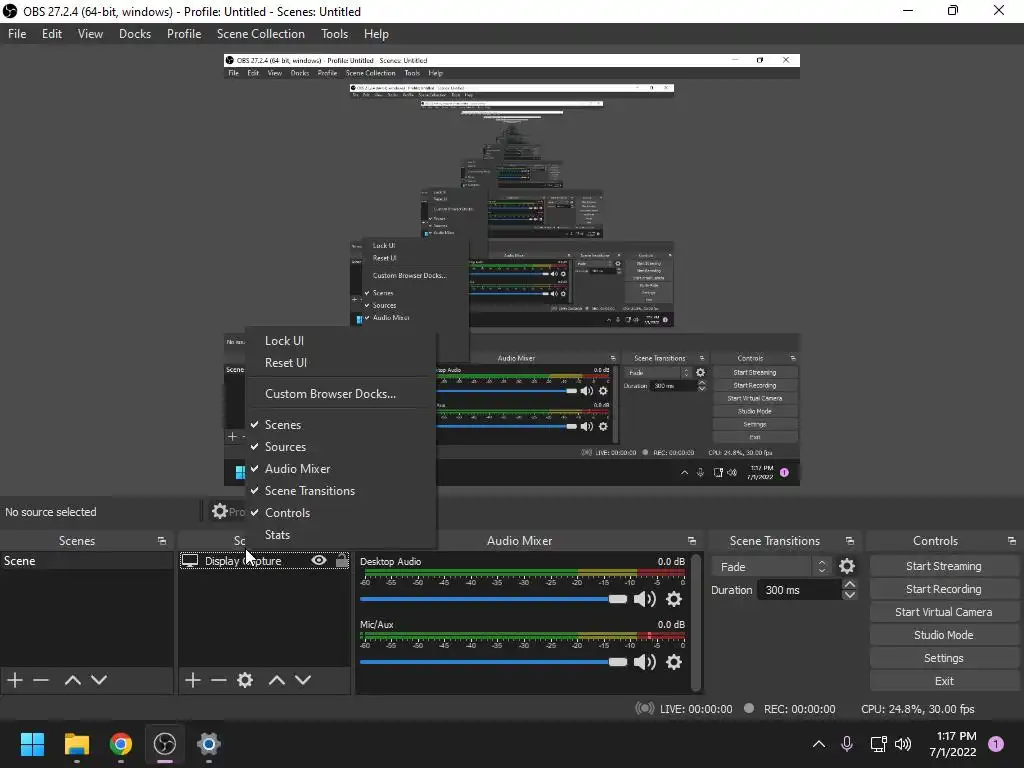Screen dimensions: 1024x768
Task: Increase transition duration up arrow
Action: (850, 584)
